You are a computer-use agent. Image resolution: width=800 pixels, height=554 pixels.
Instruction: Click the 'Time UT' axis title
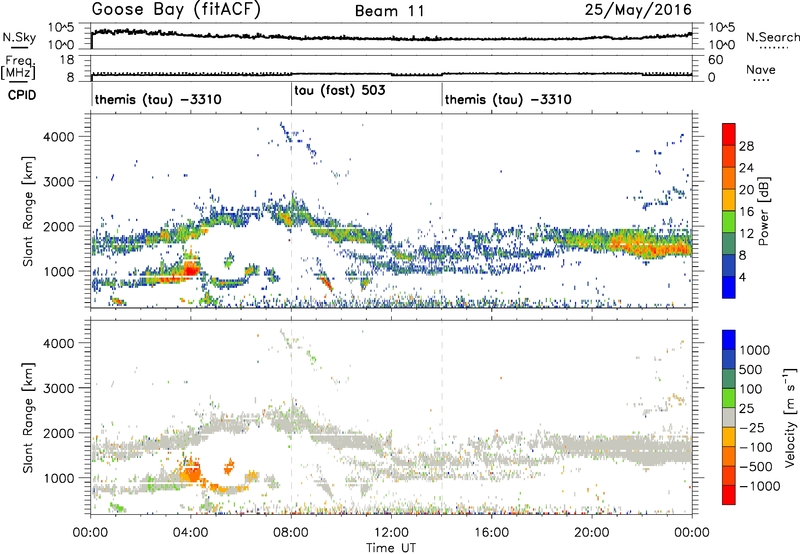pos(391,548)
